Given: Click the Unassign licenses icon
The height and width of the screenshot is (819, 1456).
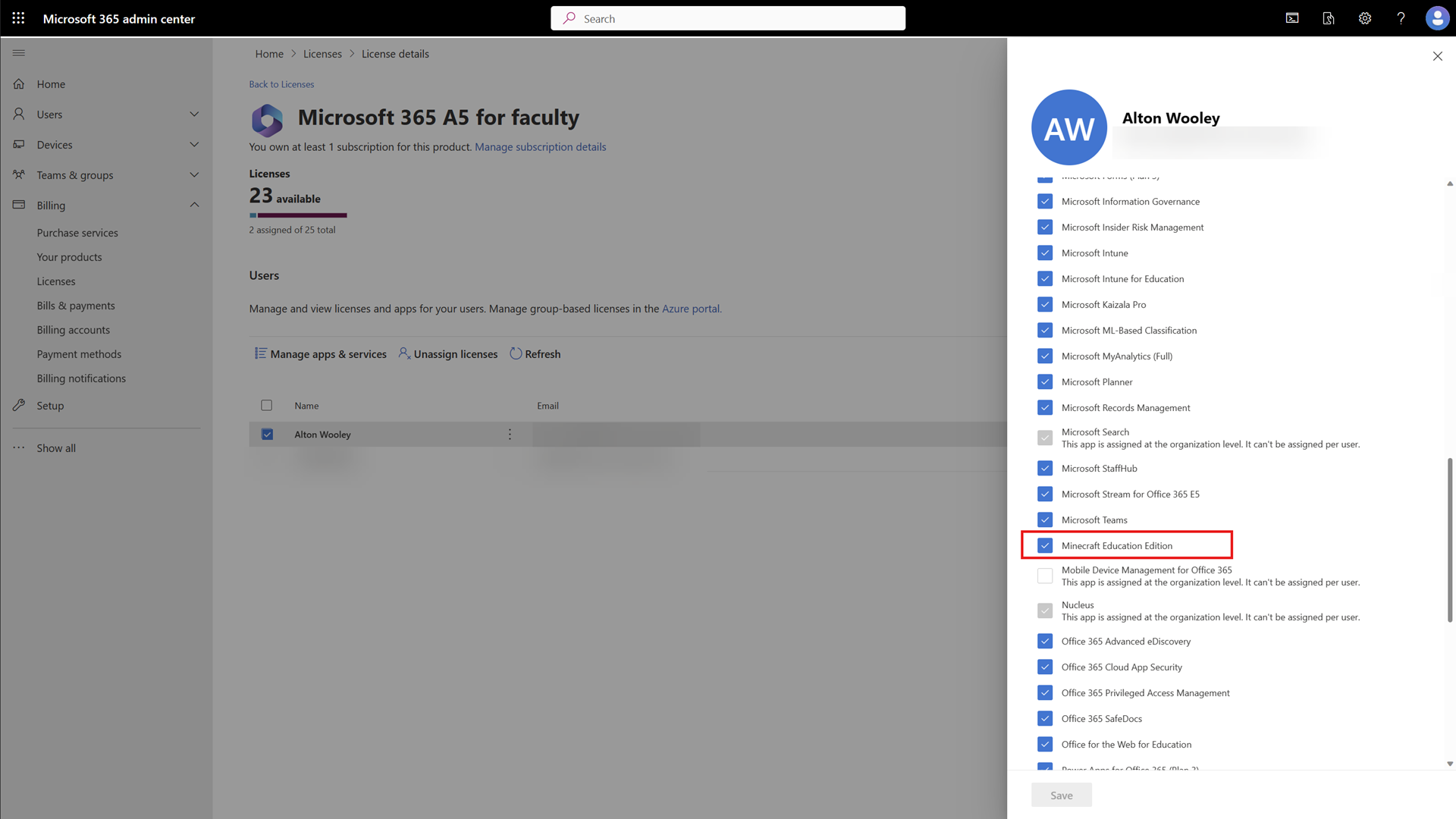Looking at the screenshot, I should coord(403,353).
